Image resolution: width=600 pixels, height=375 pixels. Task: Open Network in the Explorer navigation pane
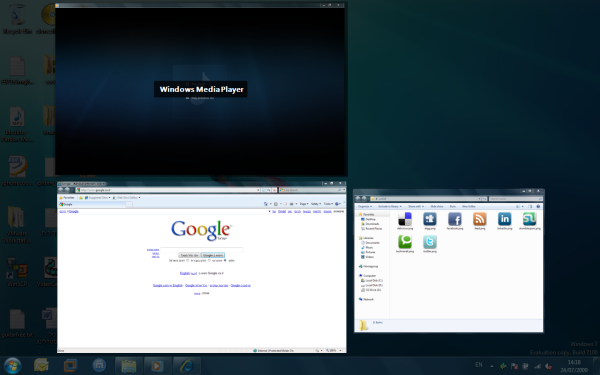366,299
